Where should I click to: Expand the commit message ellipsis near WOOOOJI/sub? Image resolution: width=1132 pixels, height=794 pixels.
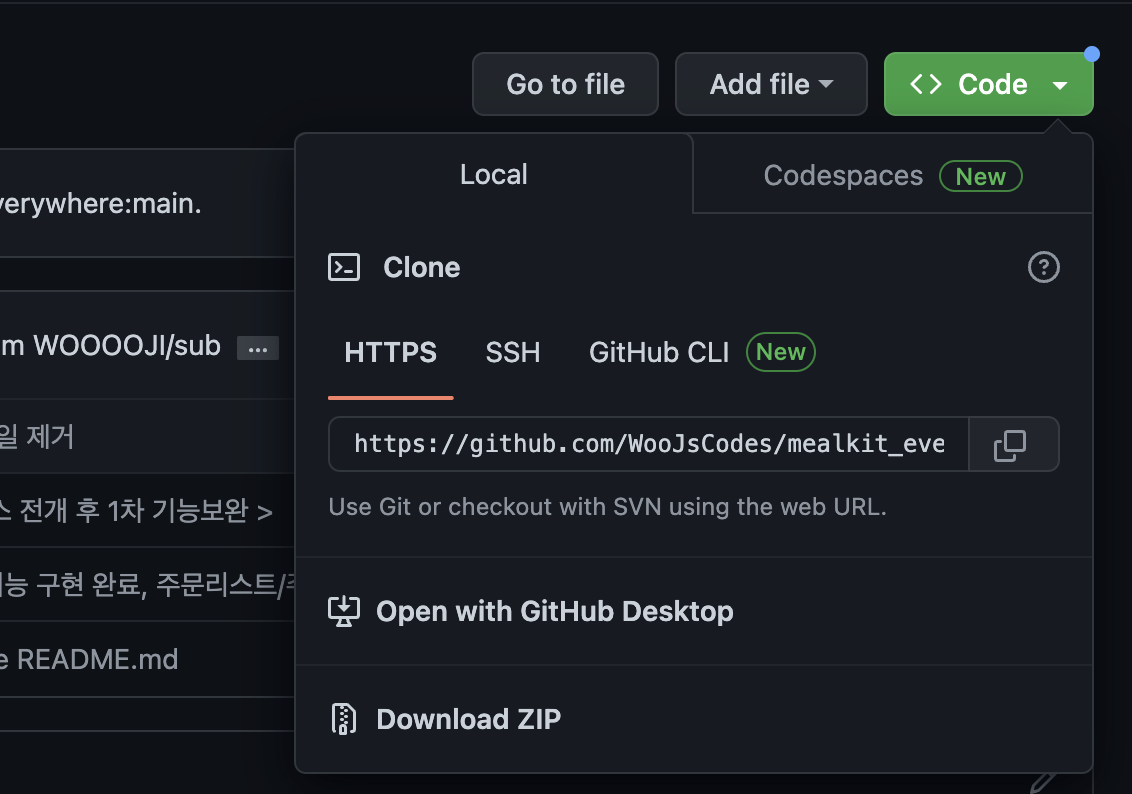(258, 349)
